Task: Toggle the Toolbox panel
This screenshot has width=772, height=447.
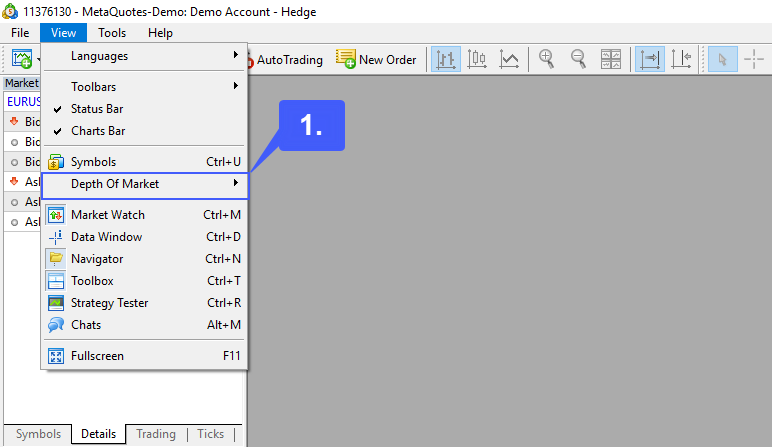Action: (x=145, y=281)
